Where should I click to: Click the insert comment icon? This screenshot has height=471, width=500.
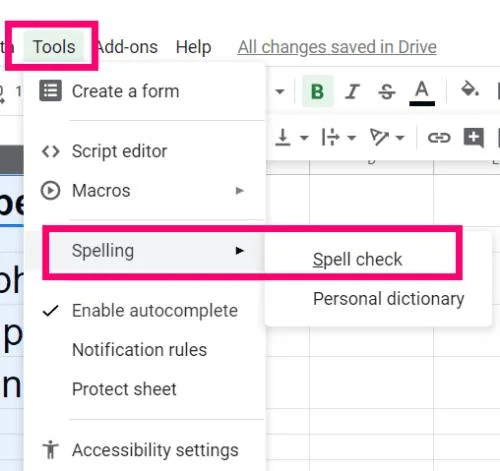click(x=474, y=137)
